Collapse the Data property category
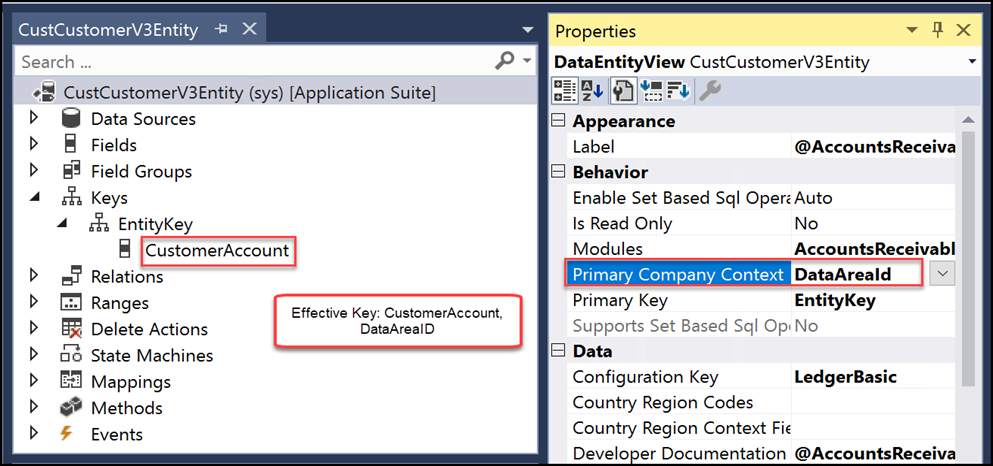This screenshot has height=466, width=993. click(x=558, y=350)
